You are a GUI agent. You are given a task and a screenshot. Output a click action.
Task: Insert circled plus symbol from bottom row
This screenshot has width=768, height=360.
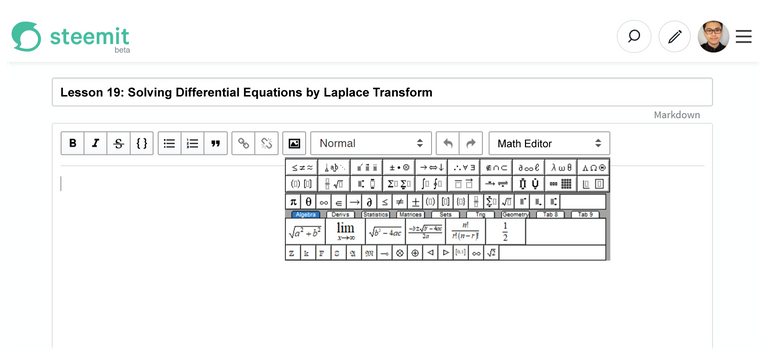point(415,253)
